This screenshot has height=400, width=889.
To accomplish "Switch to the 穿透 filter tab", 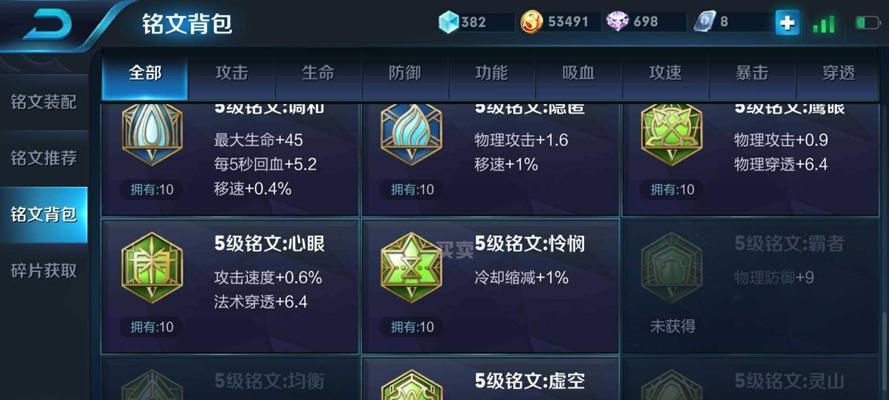I will coord(838,73).
